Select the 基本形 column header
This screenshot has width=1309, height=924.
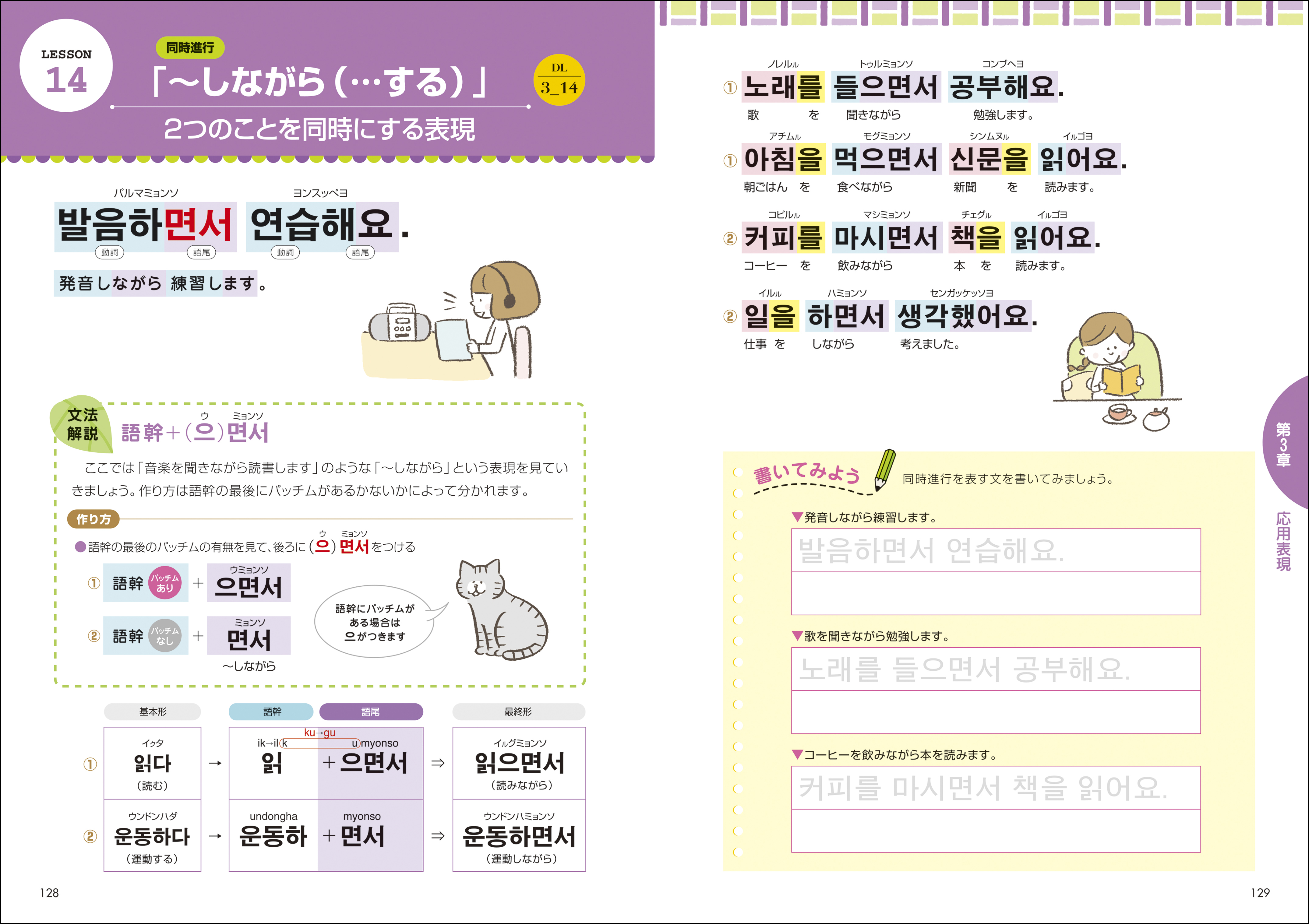click(152, 712)
